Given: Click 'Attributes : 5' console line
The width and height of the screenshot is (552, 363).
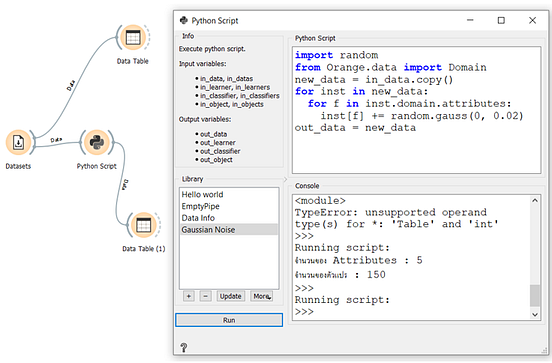Looking at the screenshot, I should 358,260.
